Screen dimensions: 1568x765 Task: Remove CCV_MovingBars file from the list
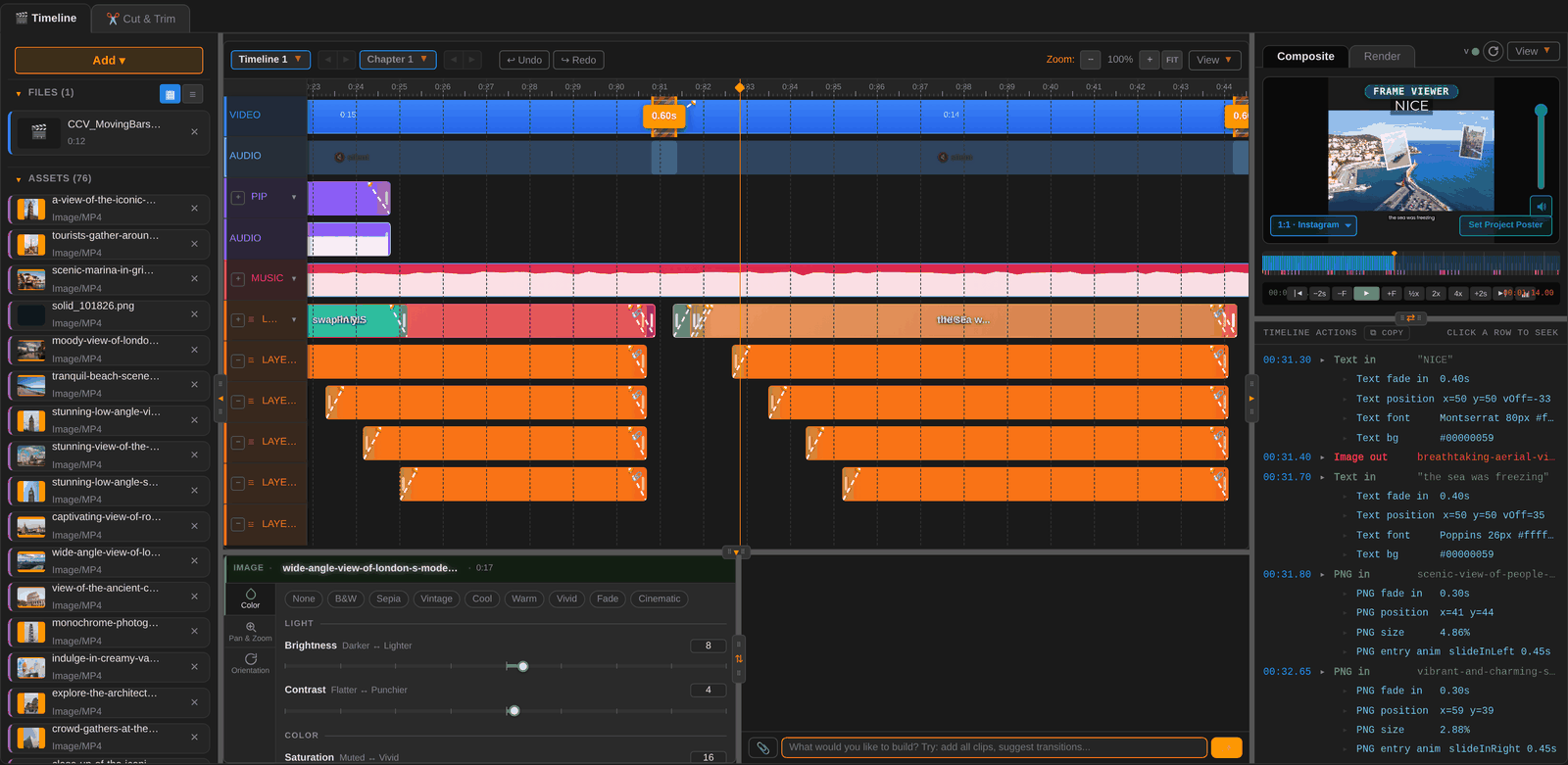tap(194, 131)
